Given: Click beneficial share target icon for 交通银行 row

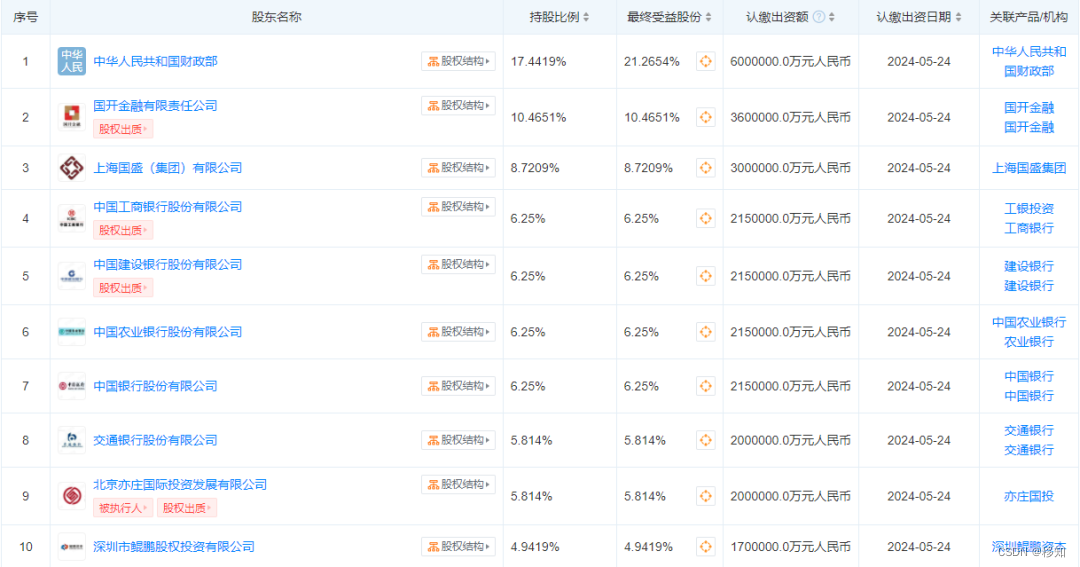Looking at the screenshot, I should tap(705, 440).
